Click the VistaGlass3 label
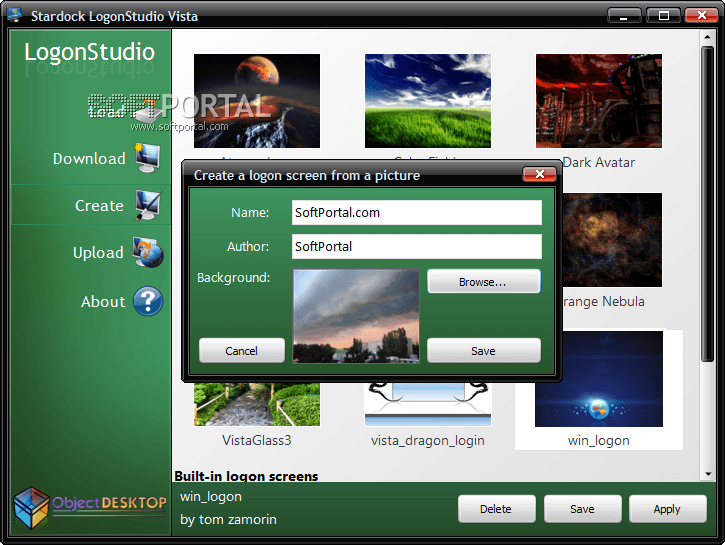 click(257, 440)
